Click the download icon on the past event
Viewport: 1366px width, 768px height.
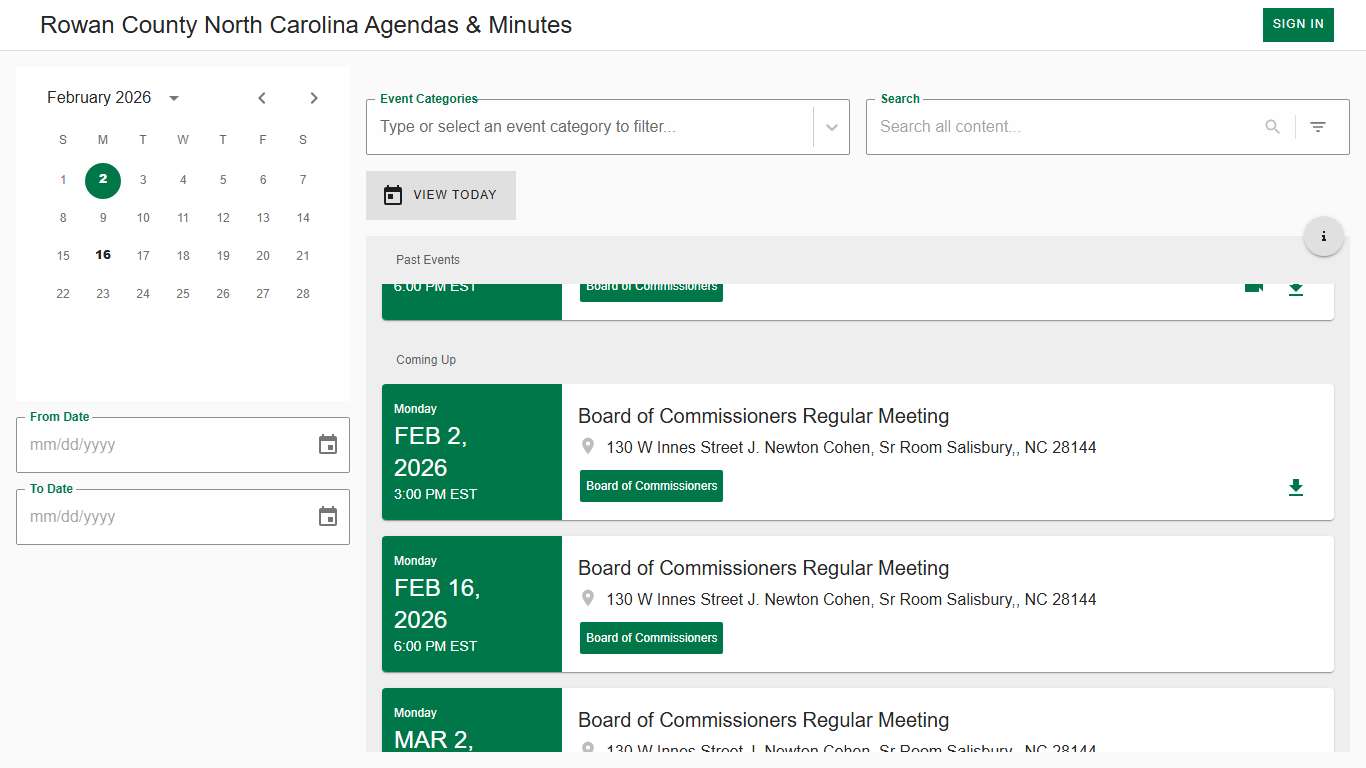pyautogui.click(x=1296, y=289)
